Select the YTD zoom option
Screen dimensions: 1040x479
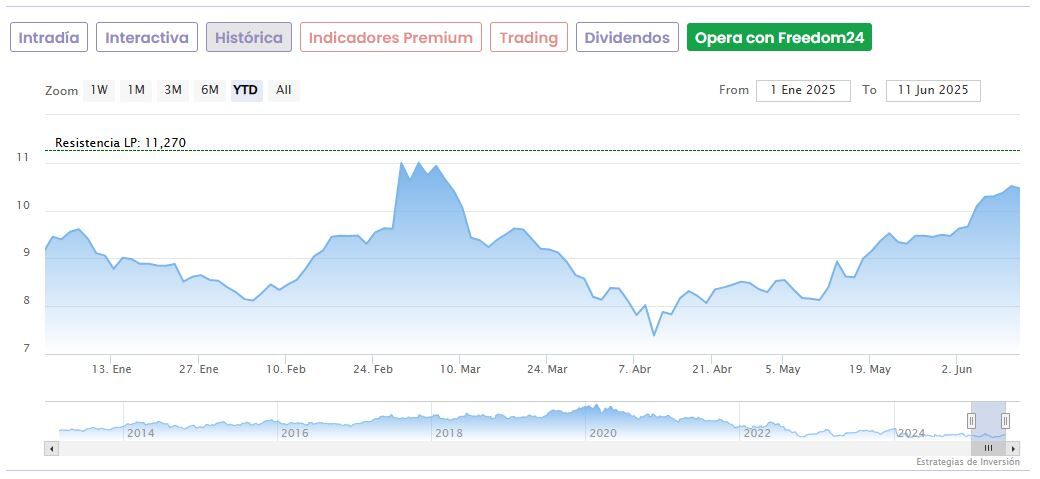(246, 90)
